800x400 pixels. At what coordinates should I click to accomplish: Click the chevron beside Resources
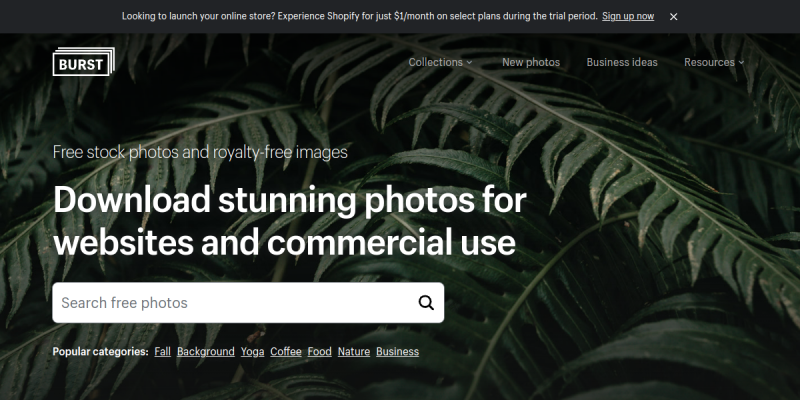741,62
